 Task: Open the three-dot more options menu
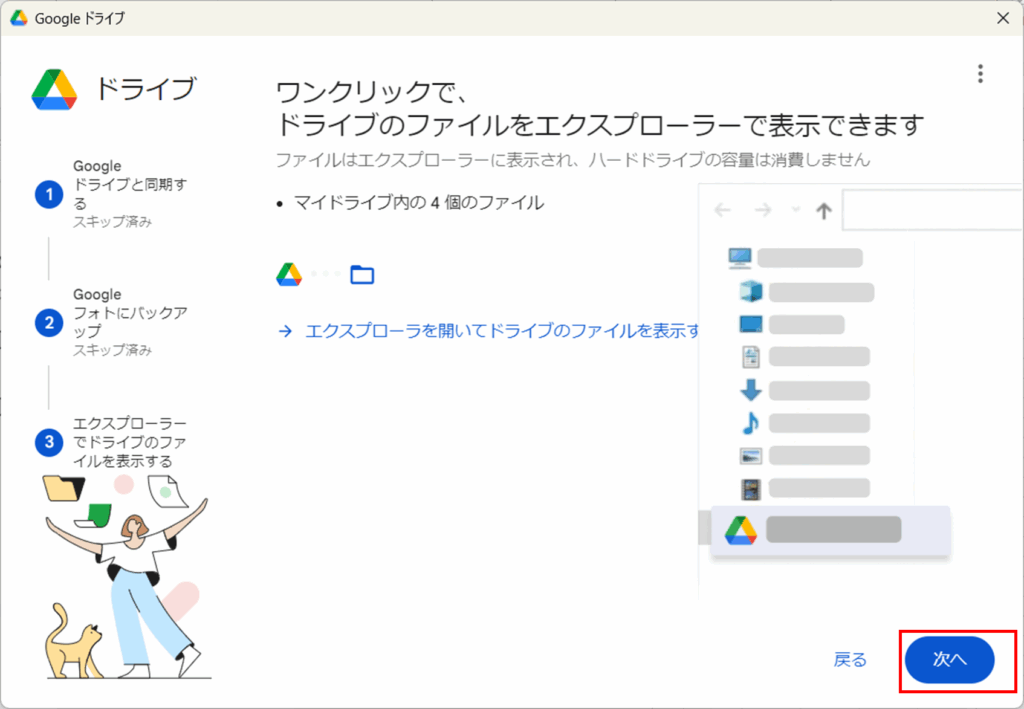980,74
